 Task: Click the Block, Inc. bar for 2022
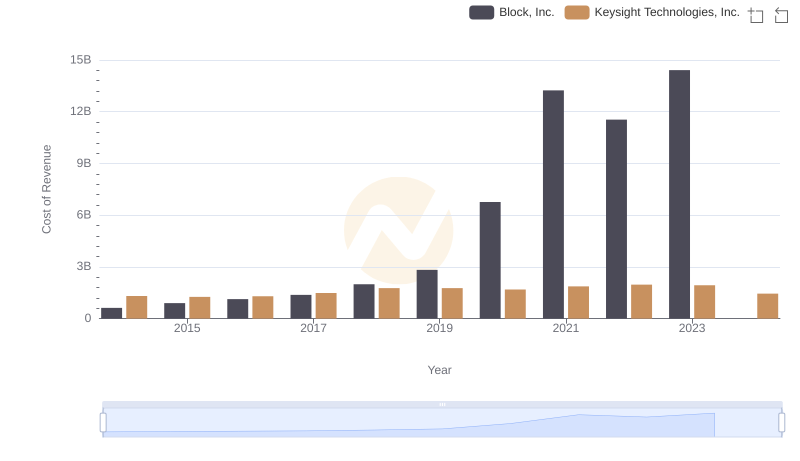tap(616, 219)
